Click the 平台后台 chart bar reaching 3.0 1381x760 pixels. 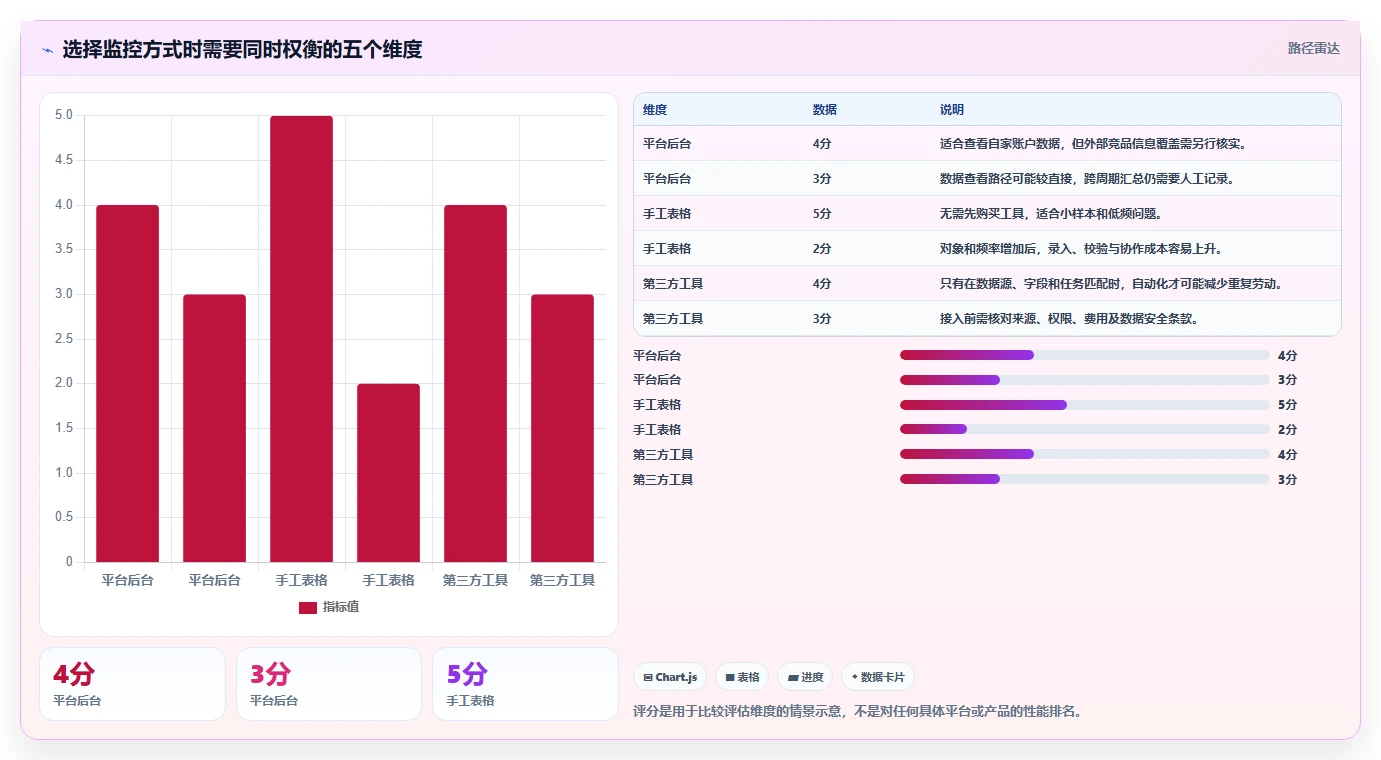click(214, 428)
